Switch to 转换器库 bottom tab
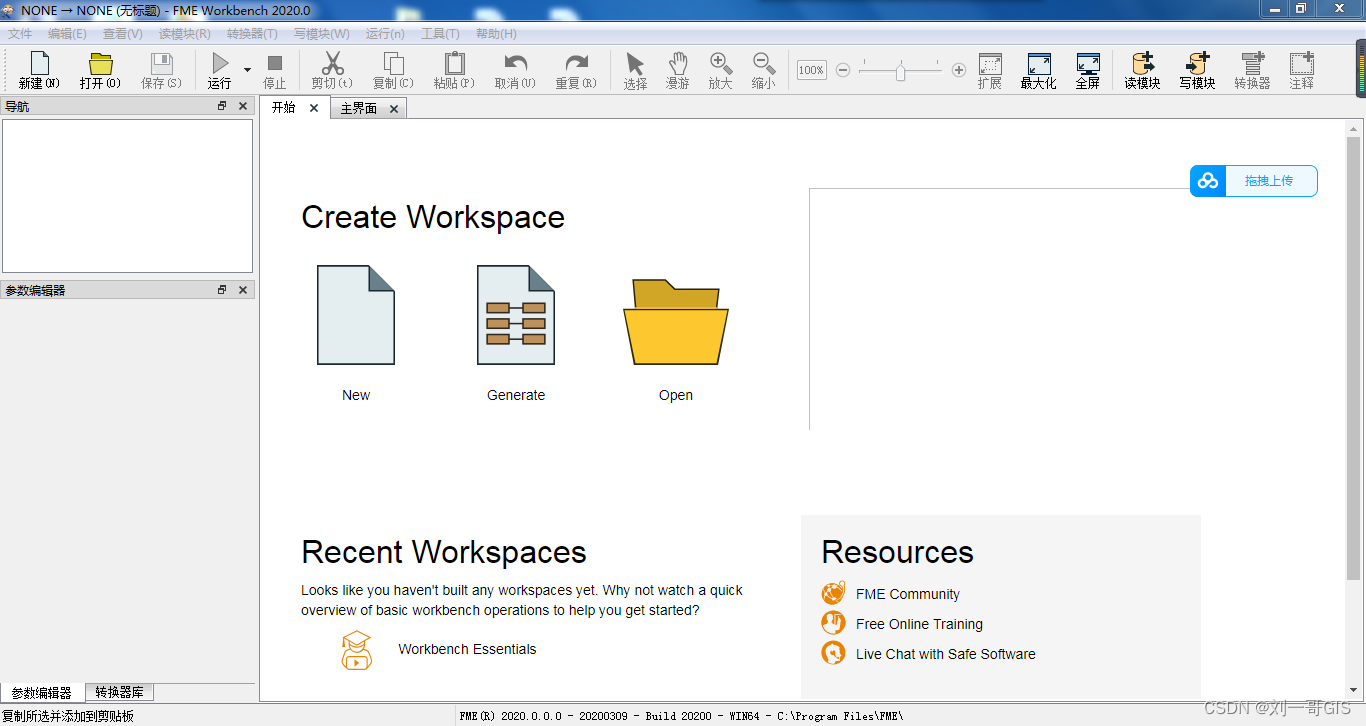Viewport: 1366px width, 726px height. (120, 692)
